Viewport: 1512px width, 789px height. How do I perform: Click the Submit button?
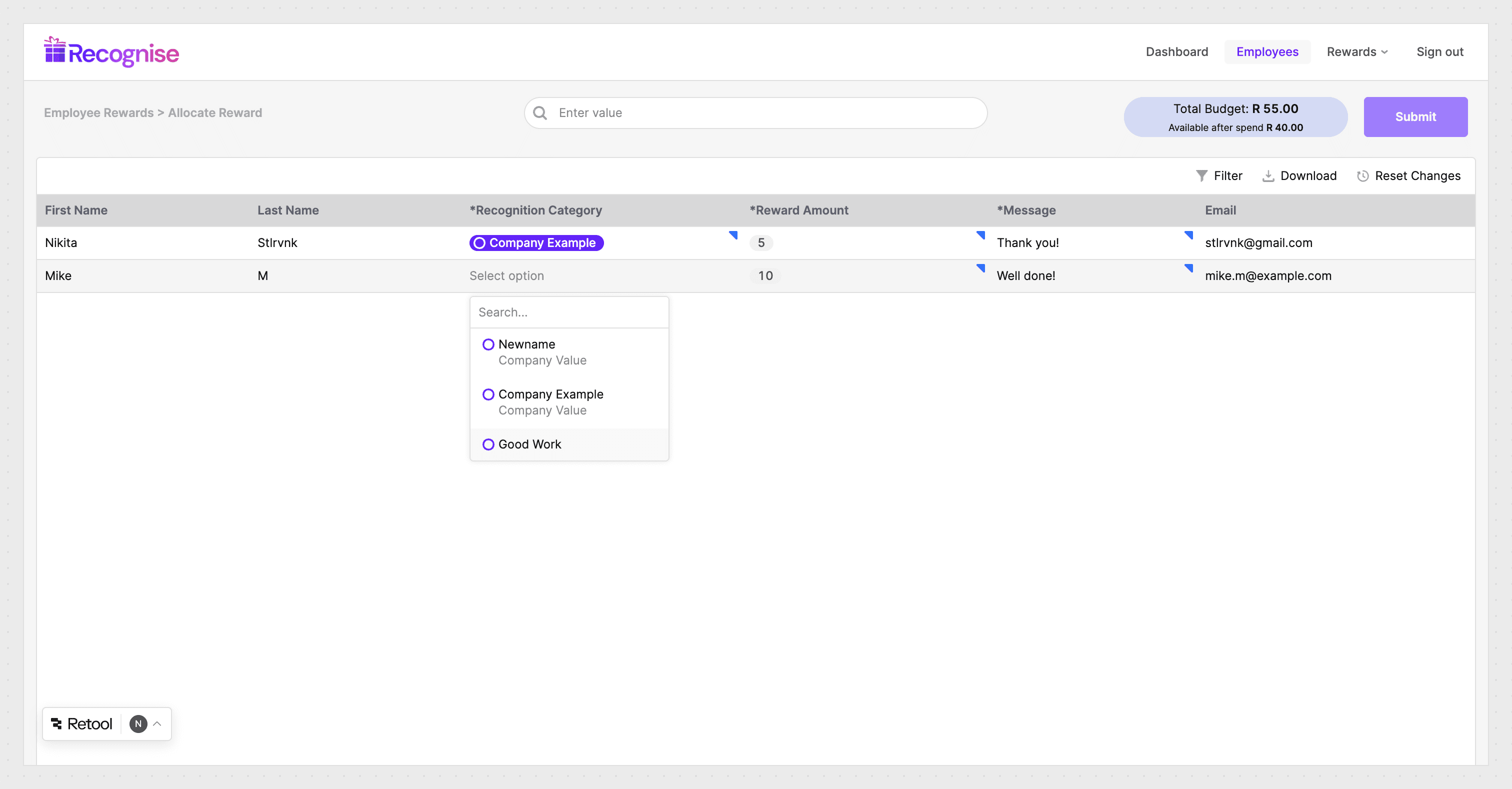coord(1415,116)
